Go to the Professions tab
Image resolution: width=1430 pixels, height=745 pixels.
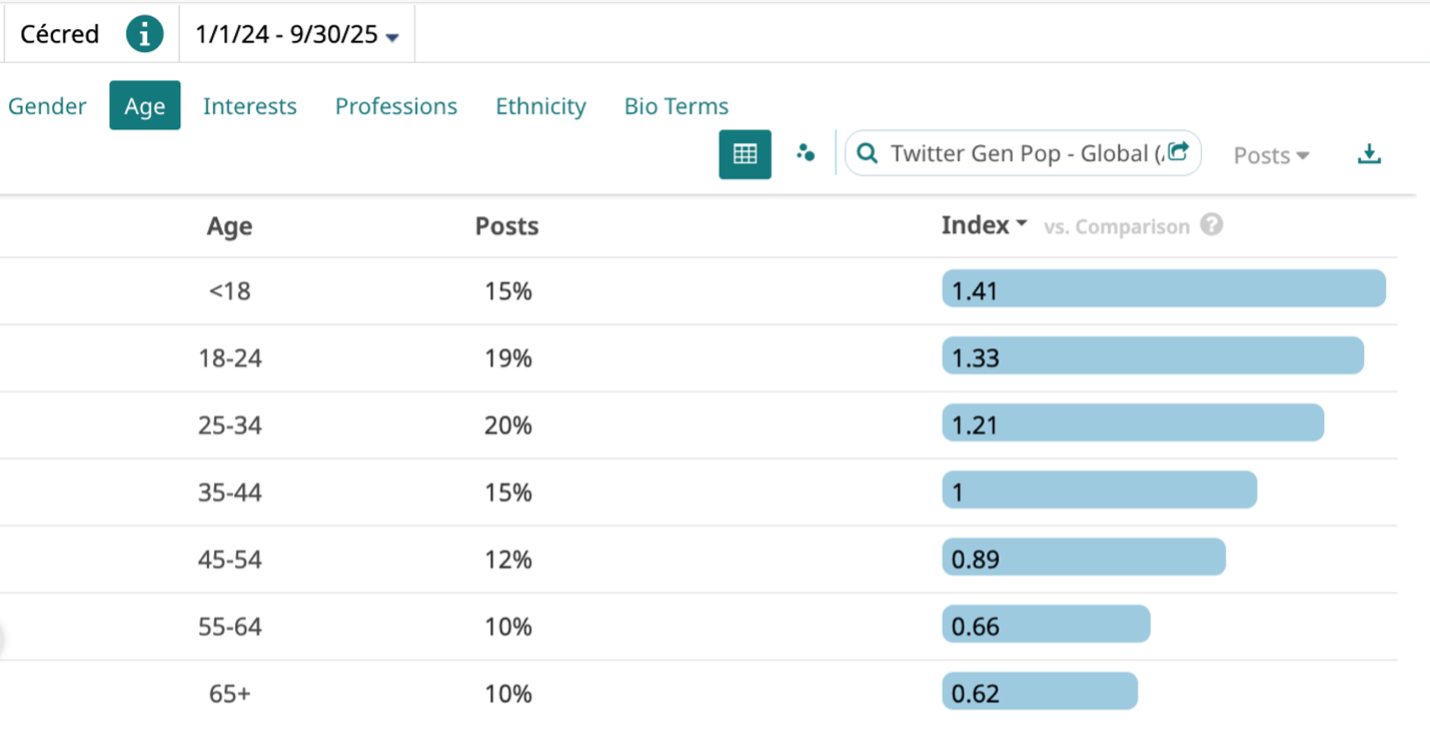pos(396,106)
